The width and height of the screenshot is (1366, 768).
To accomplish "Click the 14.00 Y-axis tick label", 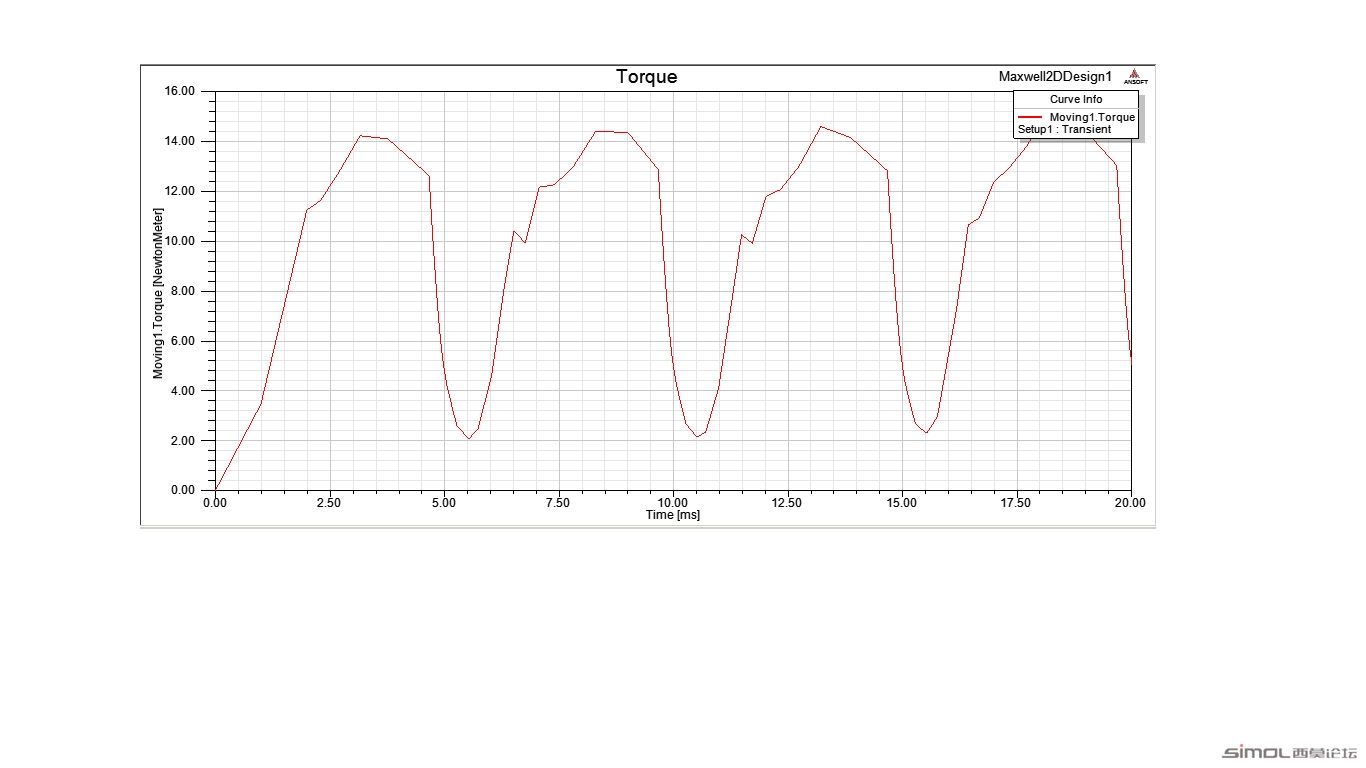I will coord(180,141).
